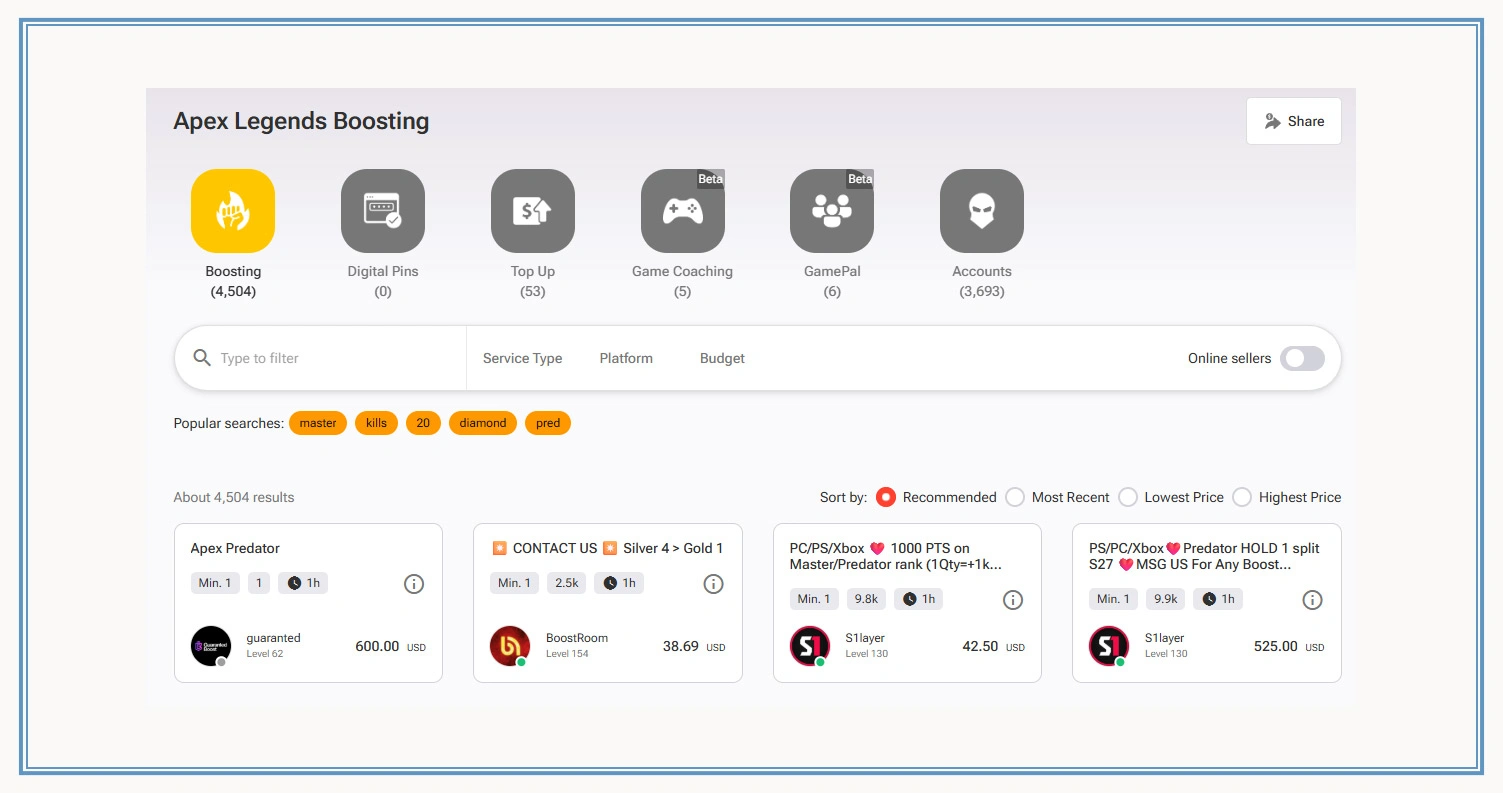
Task: Expand the Platform filter dropdown
Action: pos(626,358)
